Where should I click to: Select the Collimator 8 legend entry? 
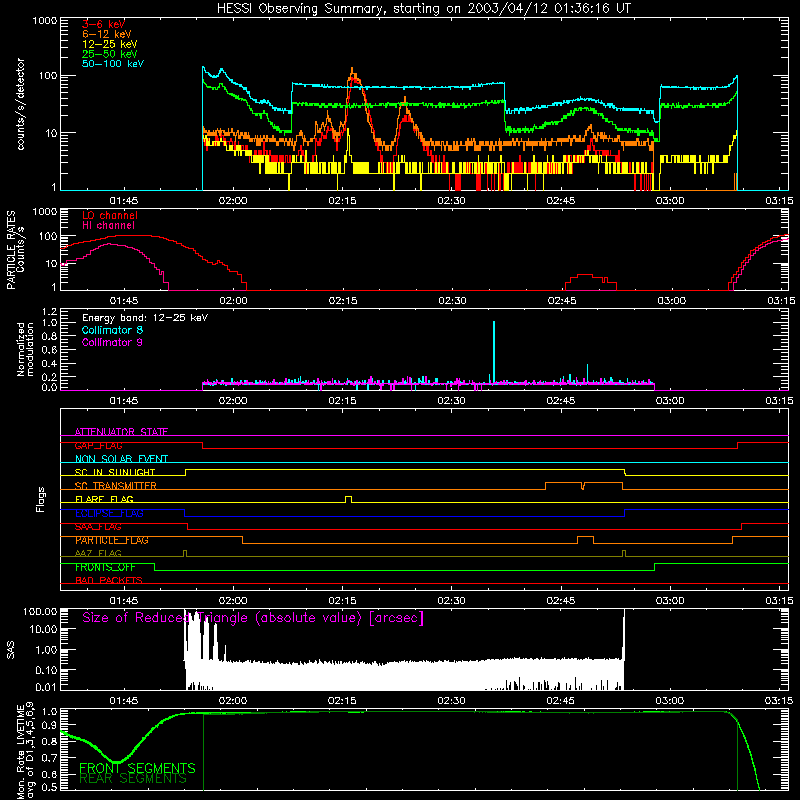coord(112,330)
